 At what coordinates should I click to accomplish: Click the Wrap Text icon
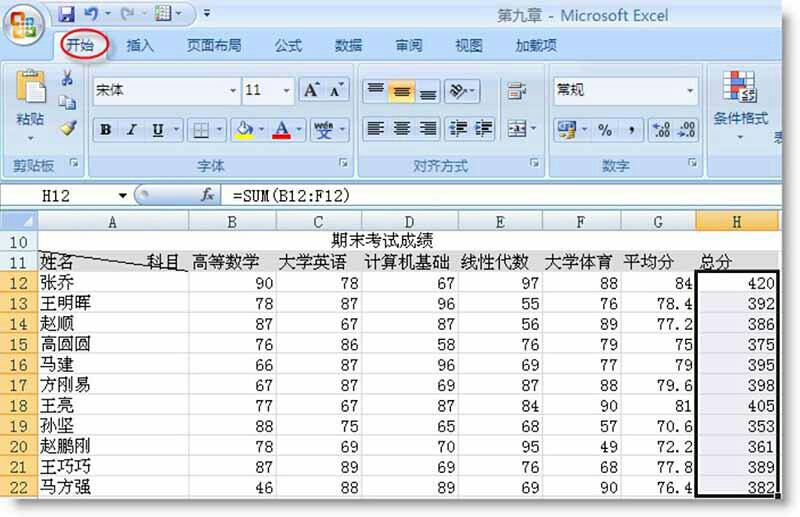[517, 91]
